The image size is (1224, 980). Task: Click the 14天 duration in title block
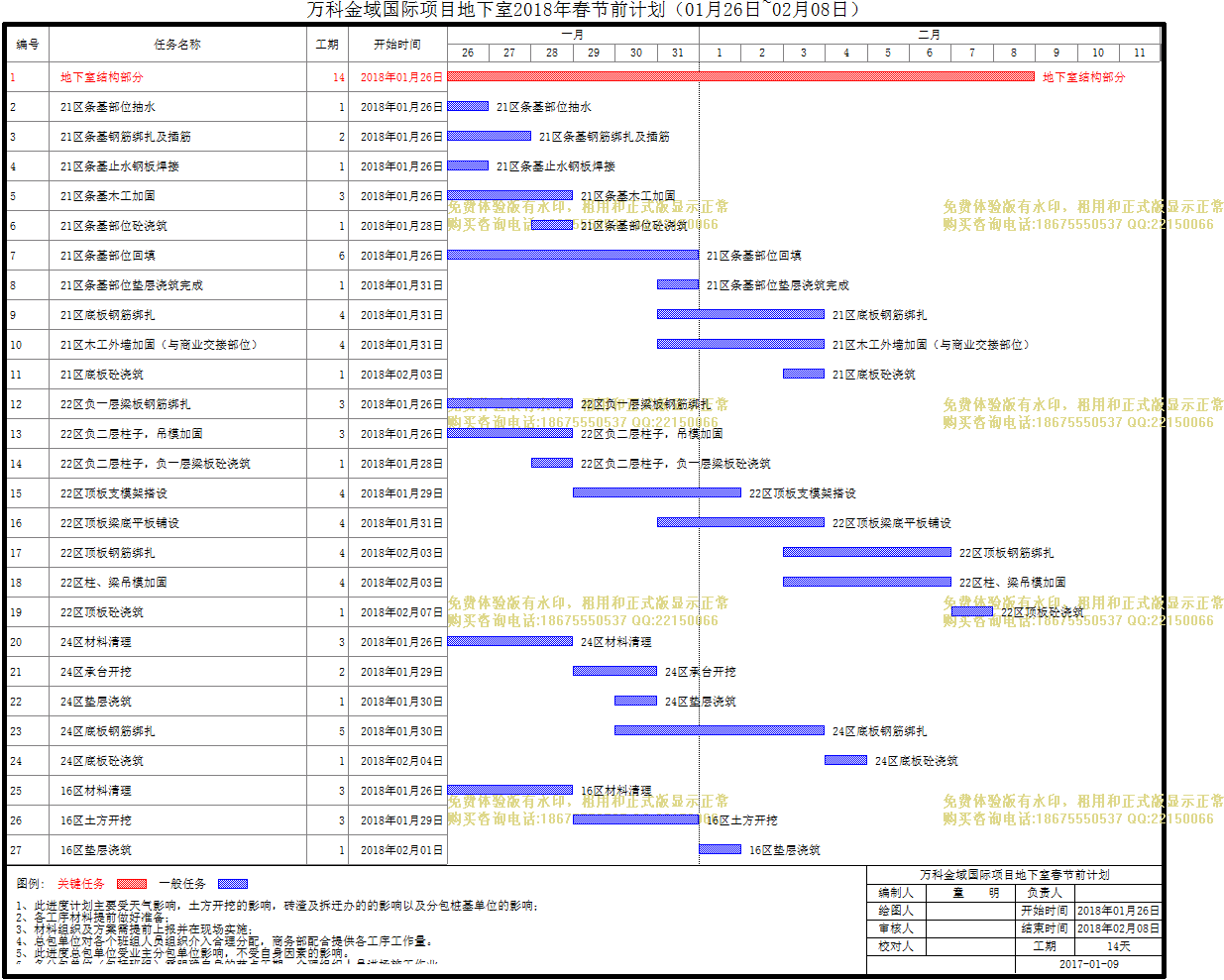click(x=1118, y=946)
